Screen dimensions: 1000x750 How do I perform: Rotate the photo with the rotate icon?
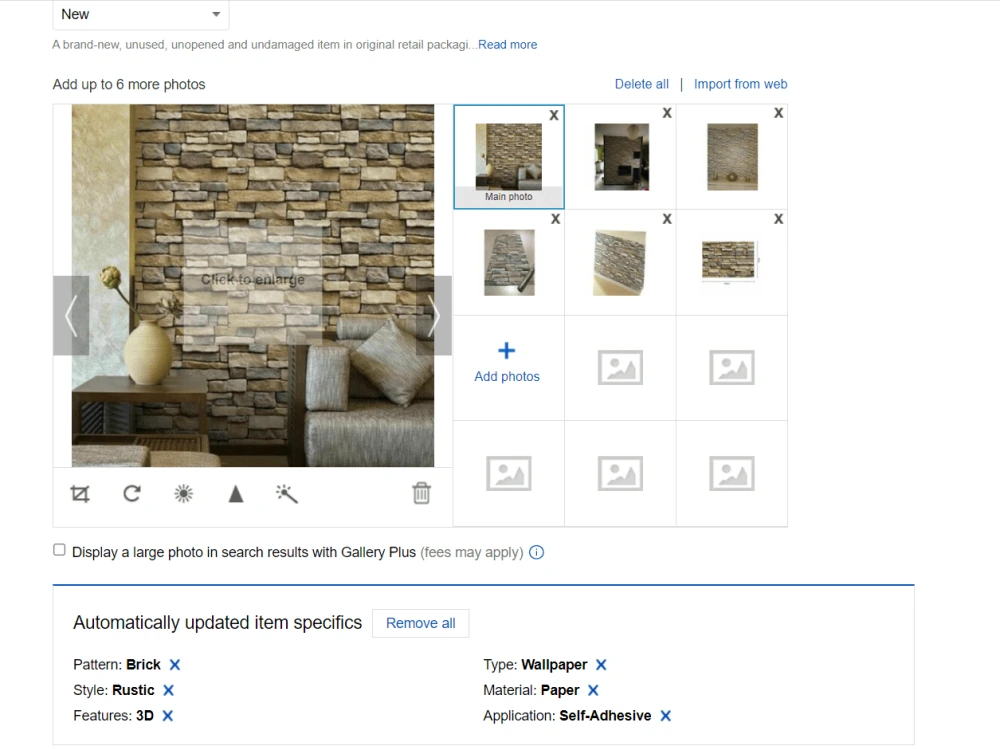coord(132,494)
